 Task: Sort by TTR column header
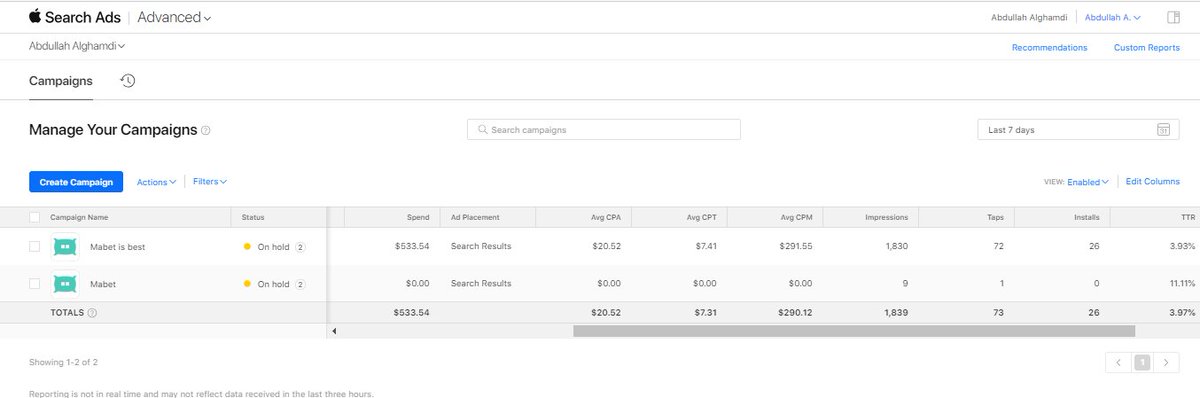pos(1188,217)
